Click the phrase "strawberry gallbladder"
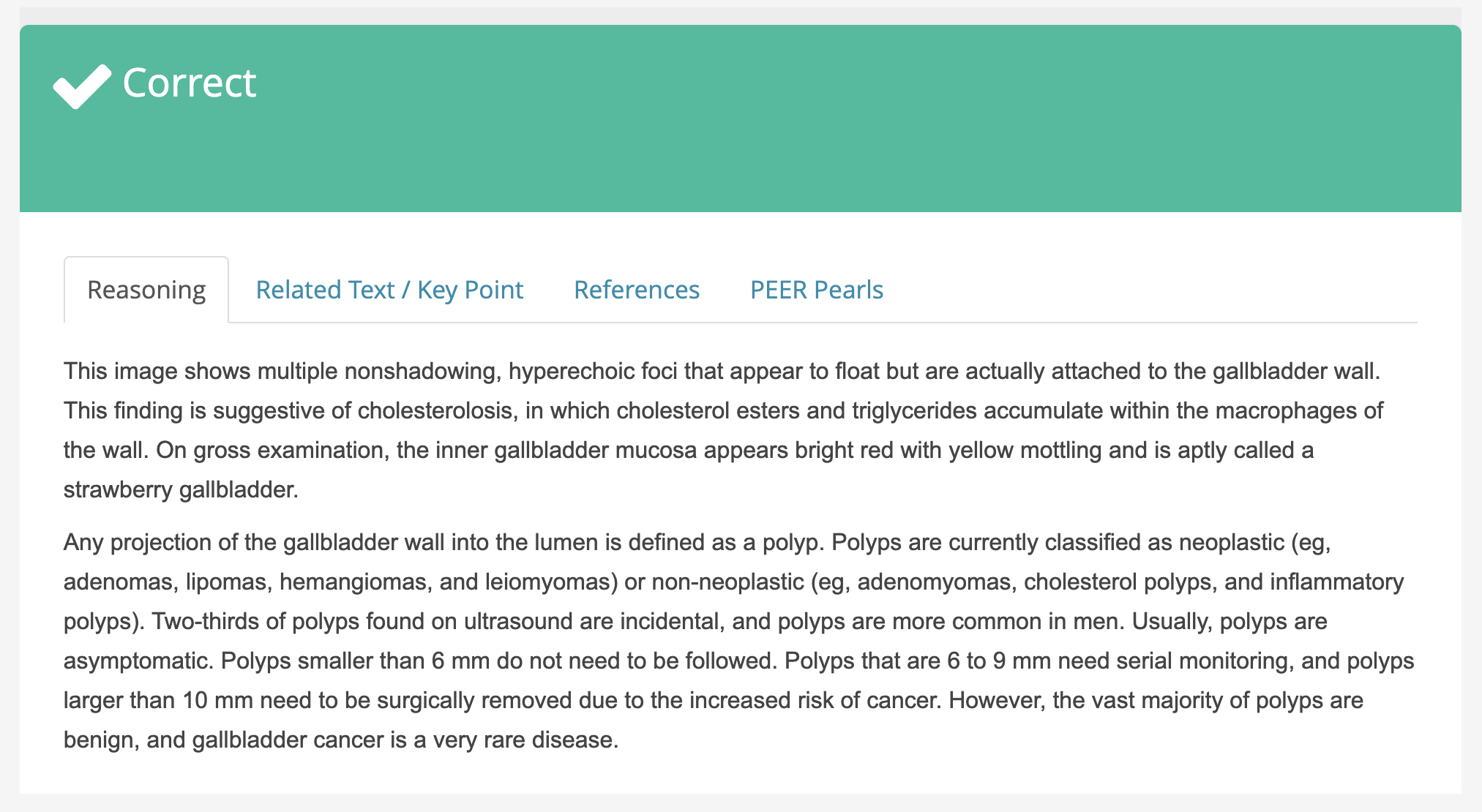The image size is (1482, 812). tap(180, 489)
